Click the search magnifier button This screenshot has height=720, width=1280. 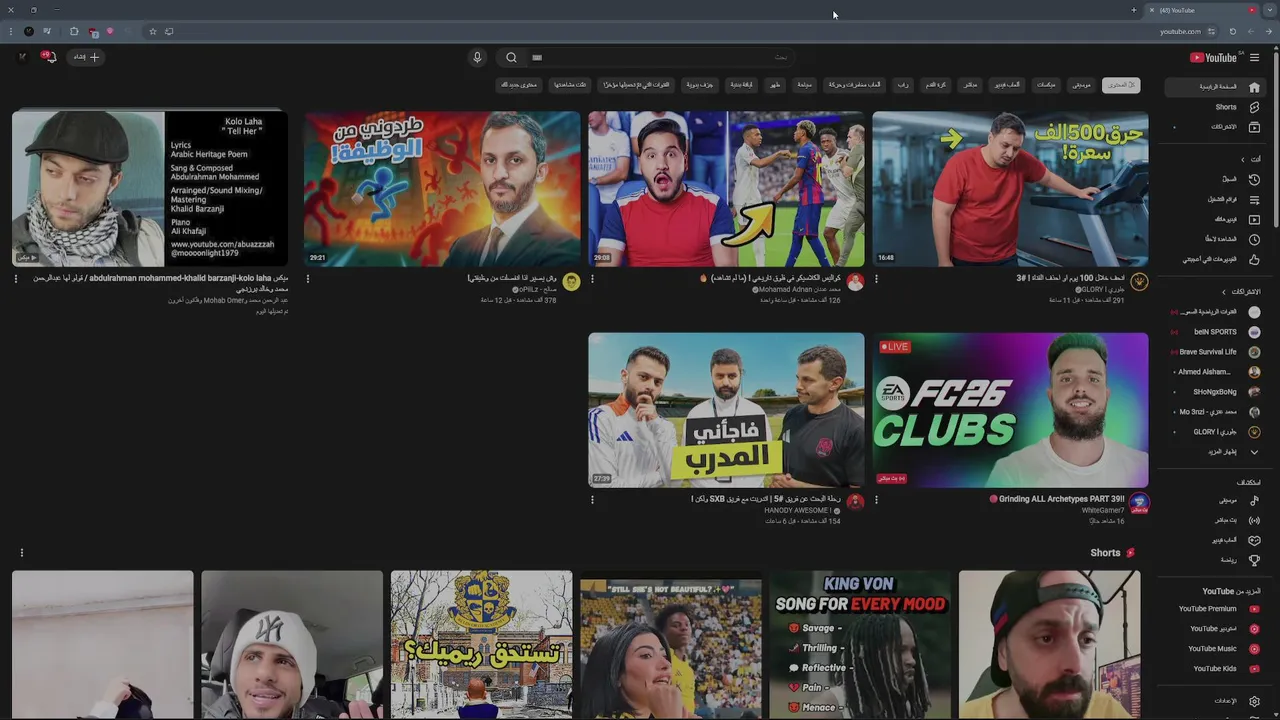511,57
